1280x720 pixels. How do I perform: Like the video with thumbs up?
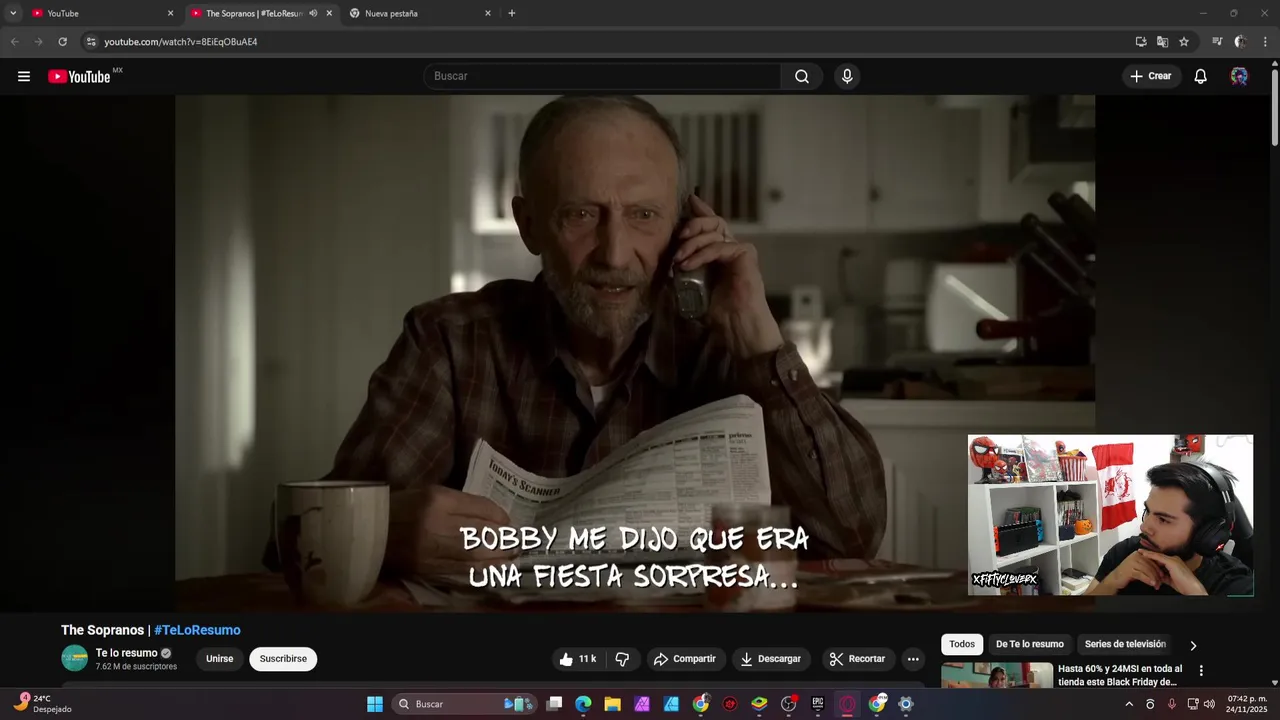click(x=578, y=659)
